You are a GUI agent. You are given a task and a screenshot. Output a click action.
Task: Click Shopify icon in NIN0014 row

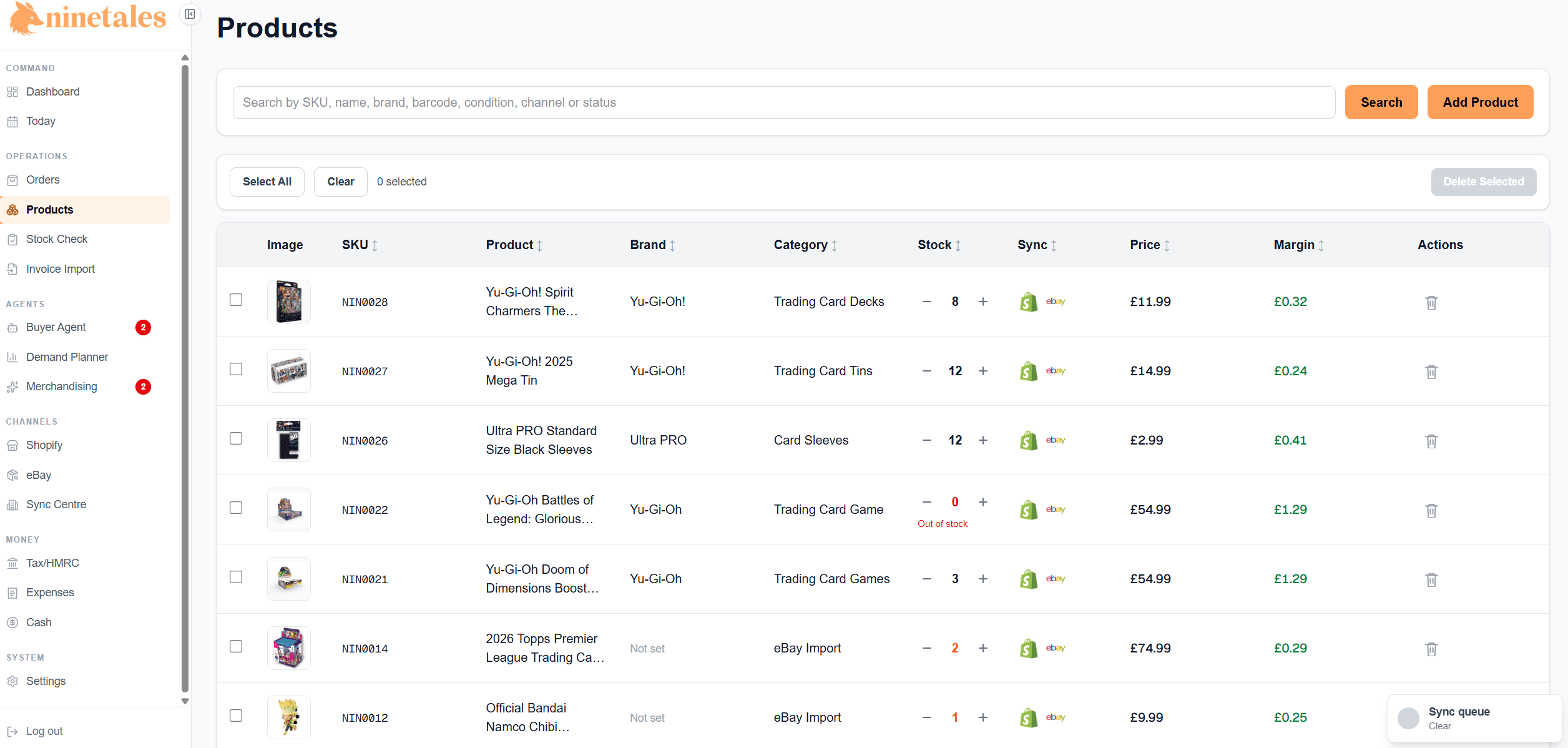coord(1028,648)
